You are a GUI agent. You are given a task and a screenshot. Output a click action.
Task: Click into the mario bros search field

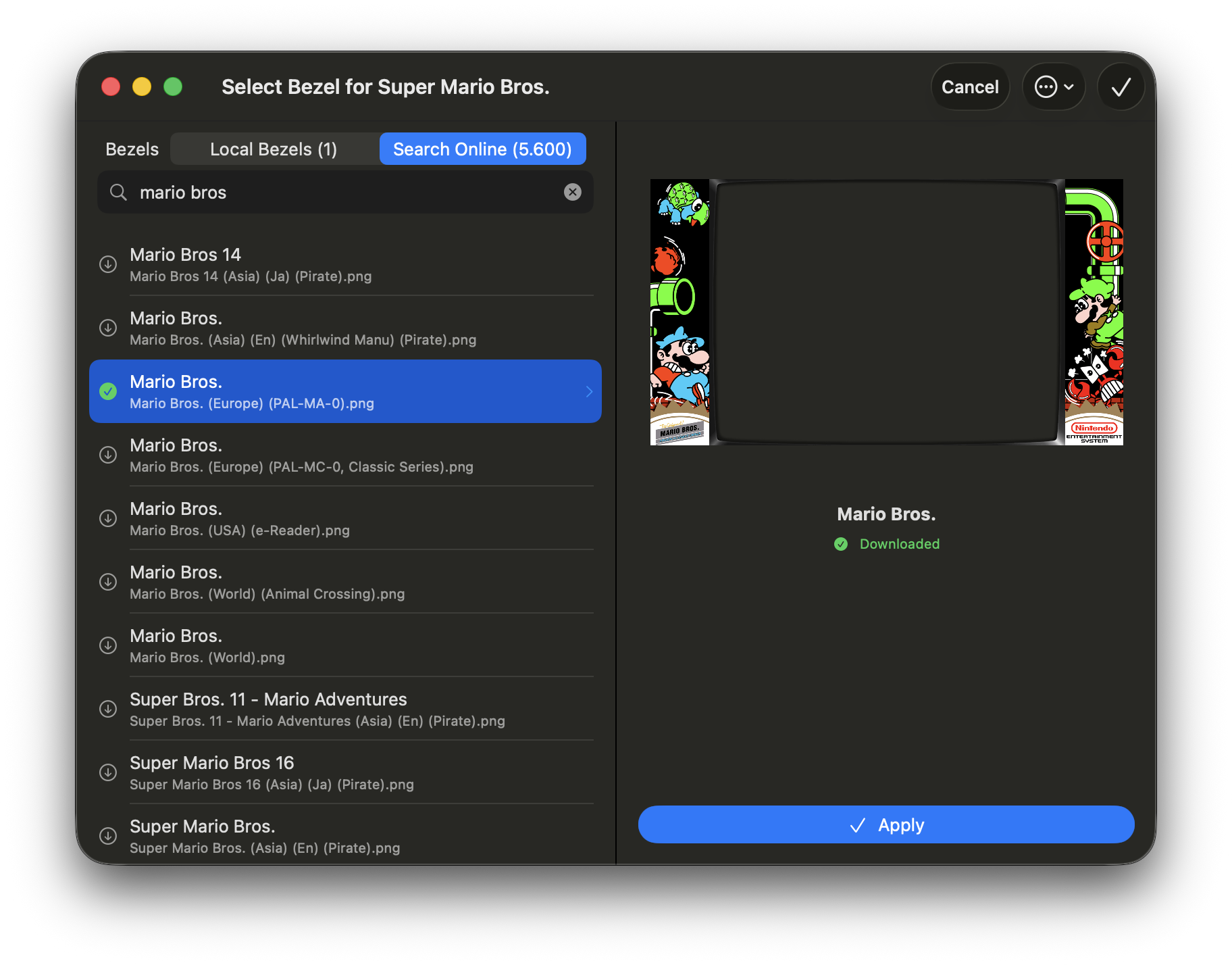345,193
